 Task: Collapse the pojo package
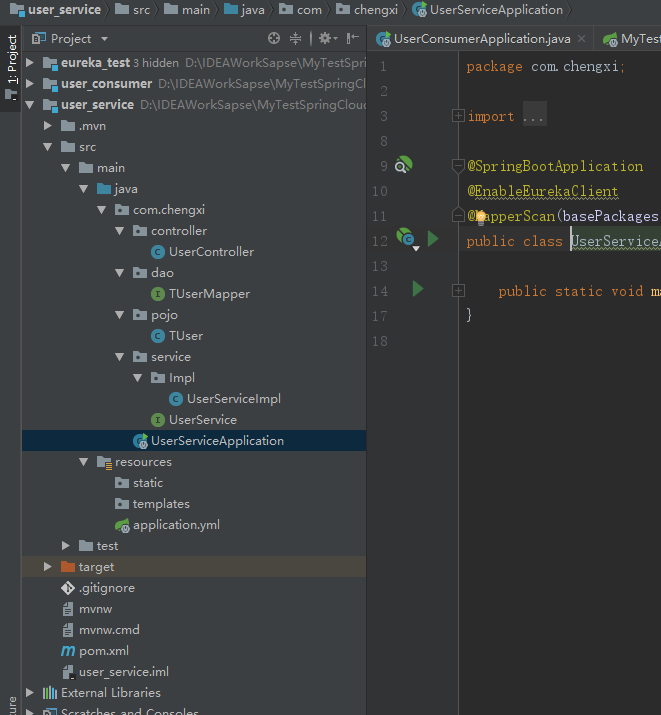[x=120, y=315]
